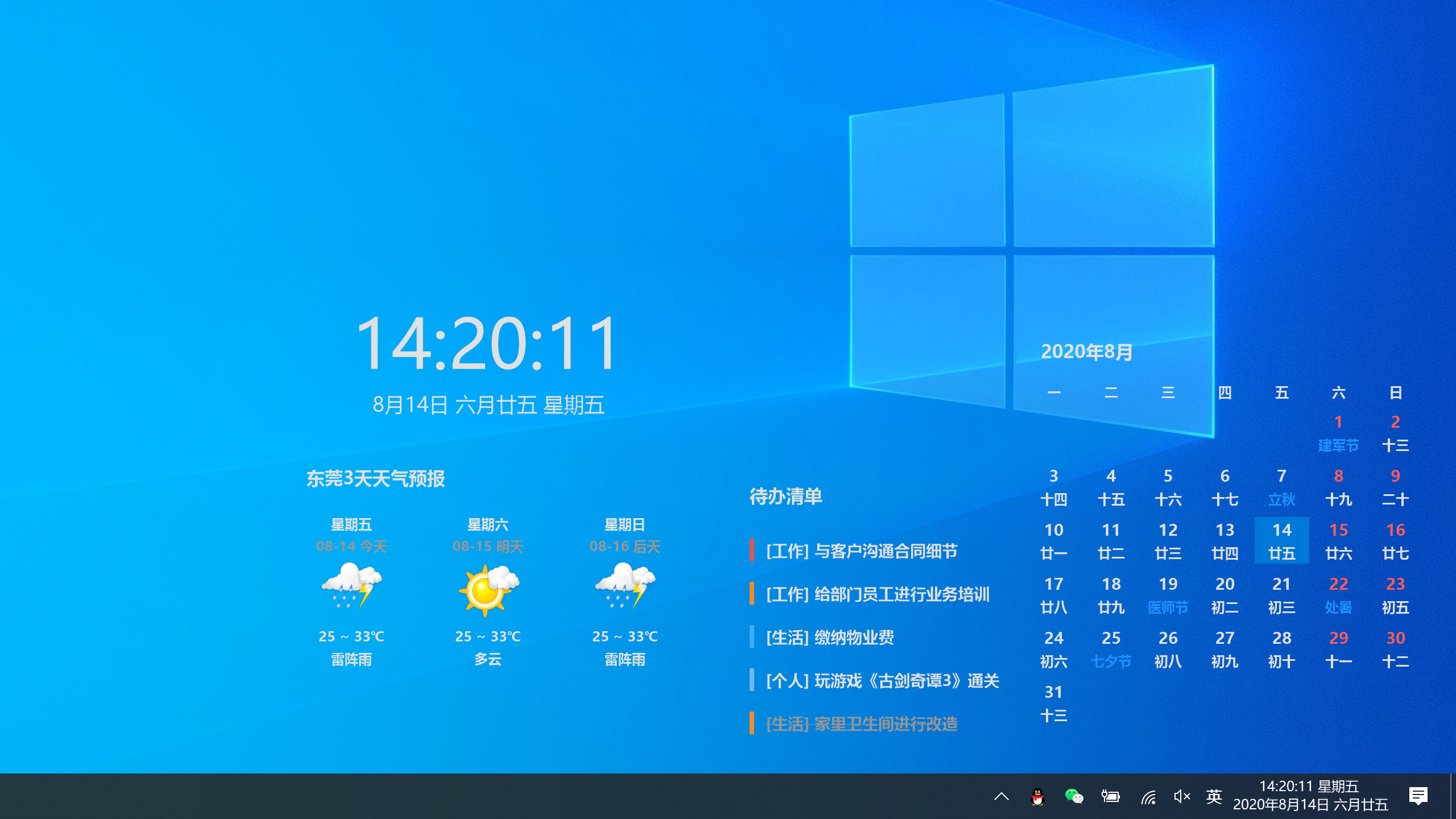Select August 22 处暑 in calendar
1456x819 pixels.
point(1338,595)
